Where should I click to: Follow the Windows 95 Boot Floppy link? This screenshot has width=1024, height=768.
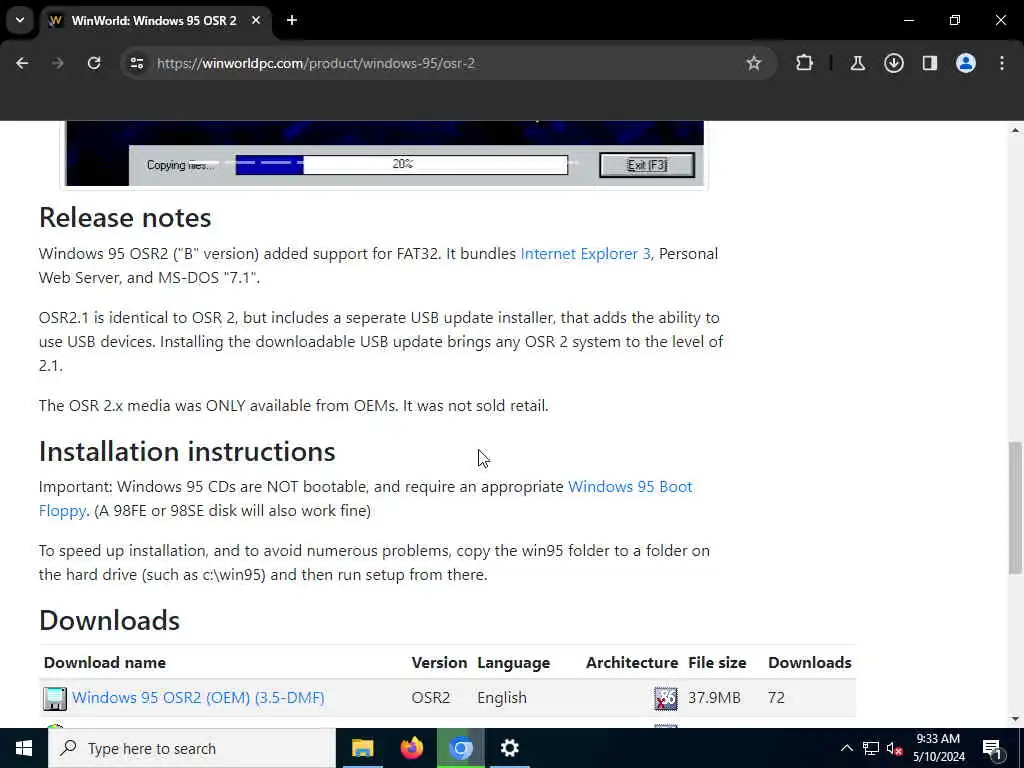click(x=630, y=487)
